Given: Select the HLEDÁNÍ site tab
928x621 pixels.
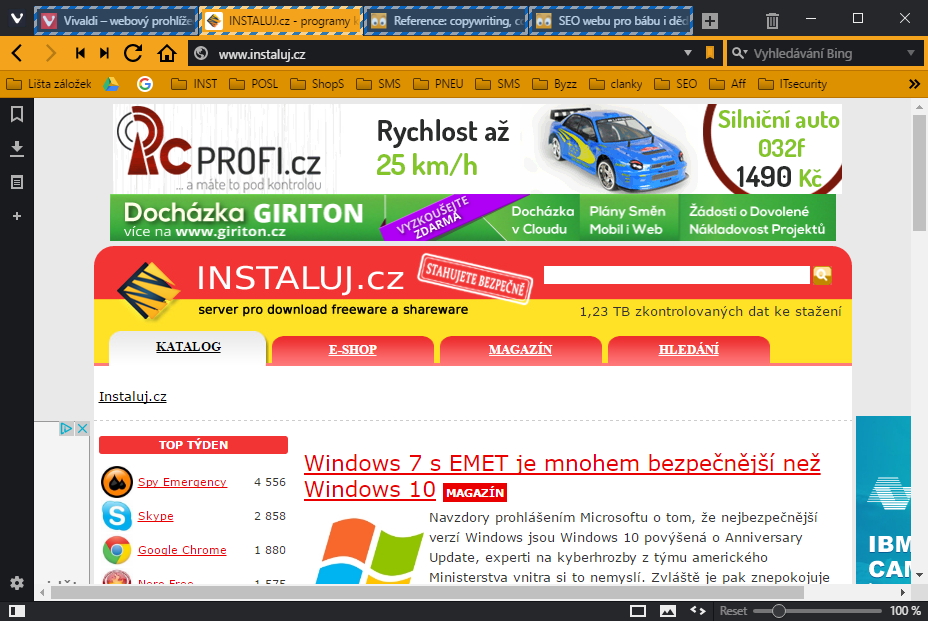Looking at the screenshot, I should coord(688,349).
